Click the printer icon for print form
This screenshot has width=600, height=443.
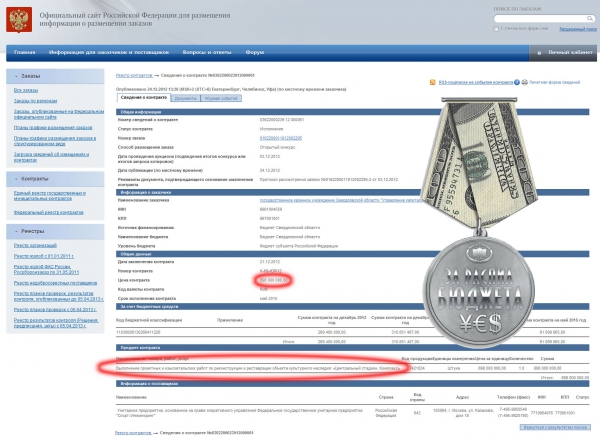point(525,82)
